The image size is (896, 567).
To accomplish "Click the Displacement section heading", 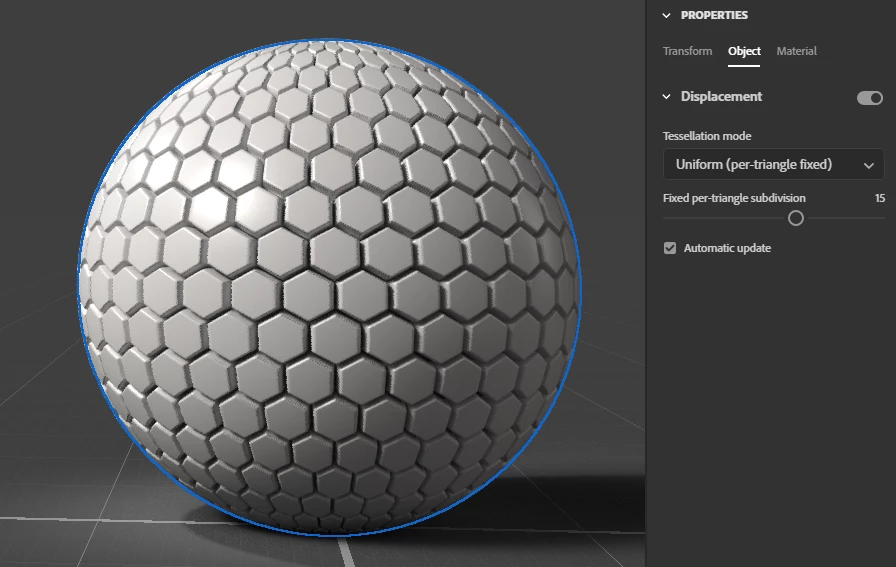I will tap(721, 97).
